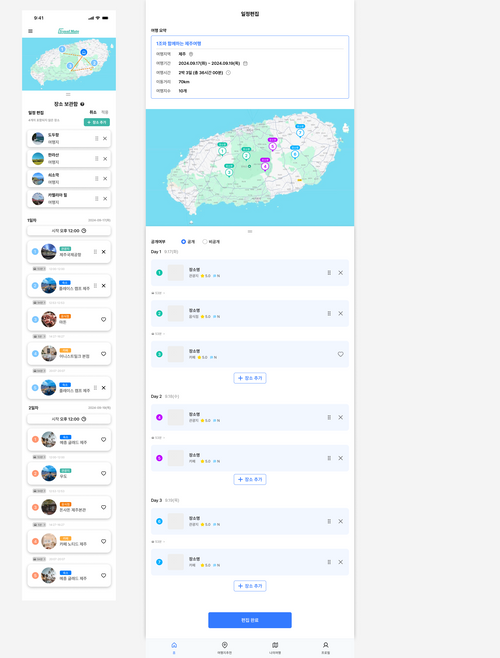
Task: Remove place 4 from Day 2 list
Action: 340,418
